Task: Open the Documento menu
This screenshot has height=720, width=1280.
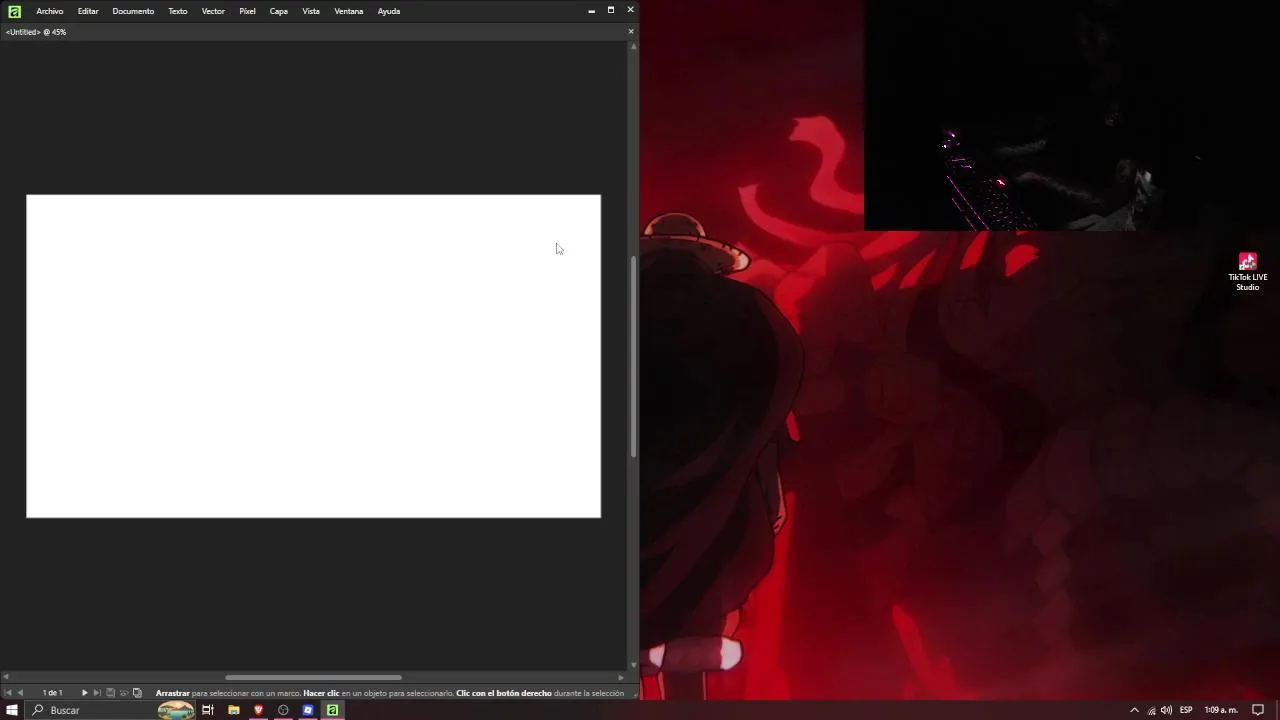Action: pos(133,11)
